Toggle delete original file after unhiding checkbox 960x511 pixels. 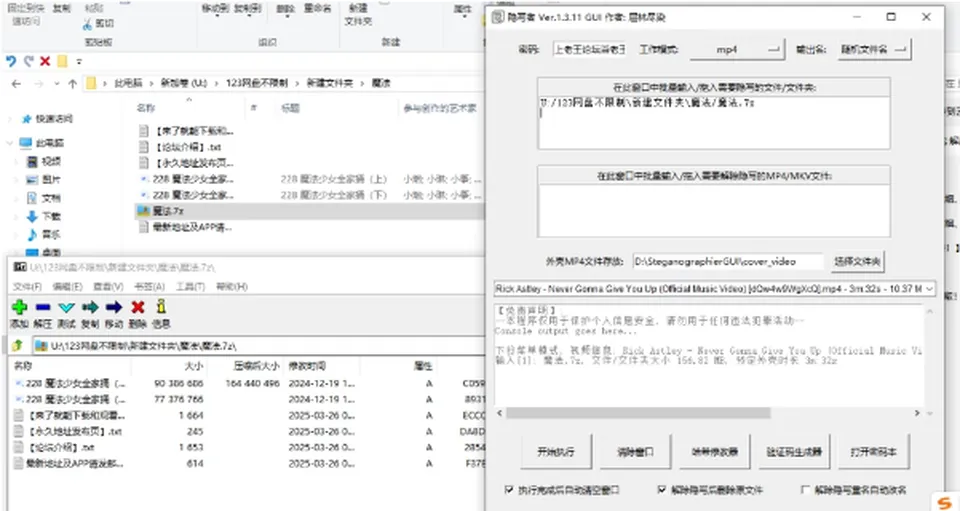click(x=662, y=490)
